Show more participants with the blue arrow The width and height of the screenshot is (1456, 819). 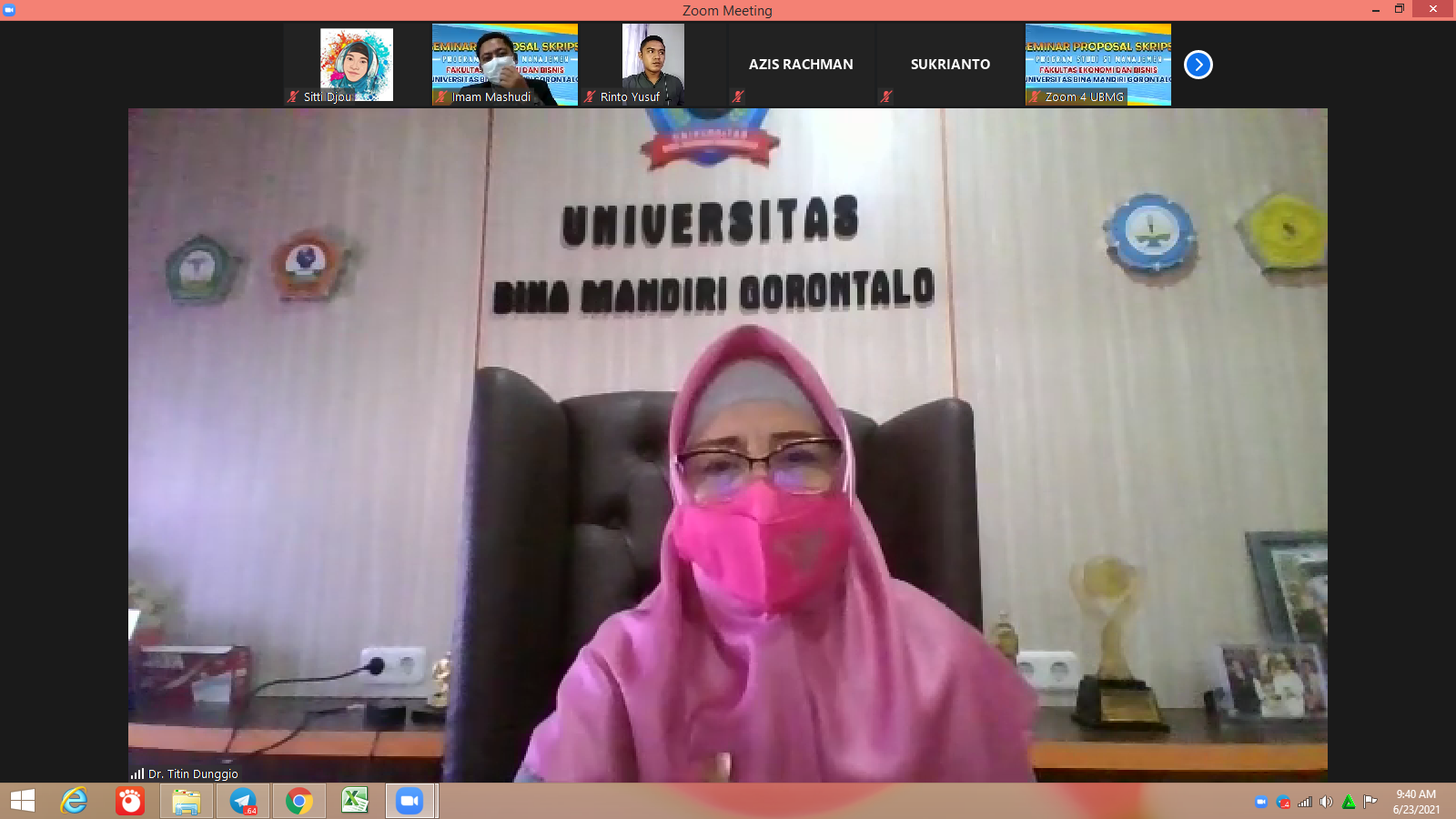[1198, 65]
